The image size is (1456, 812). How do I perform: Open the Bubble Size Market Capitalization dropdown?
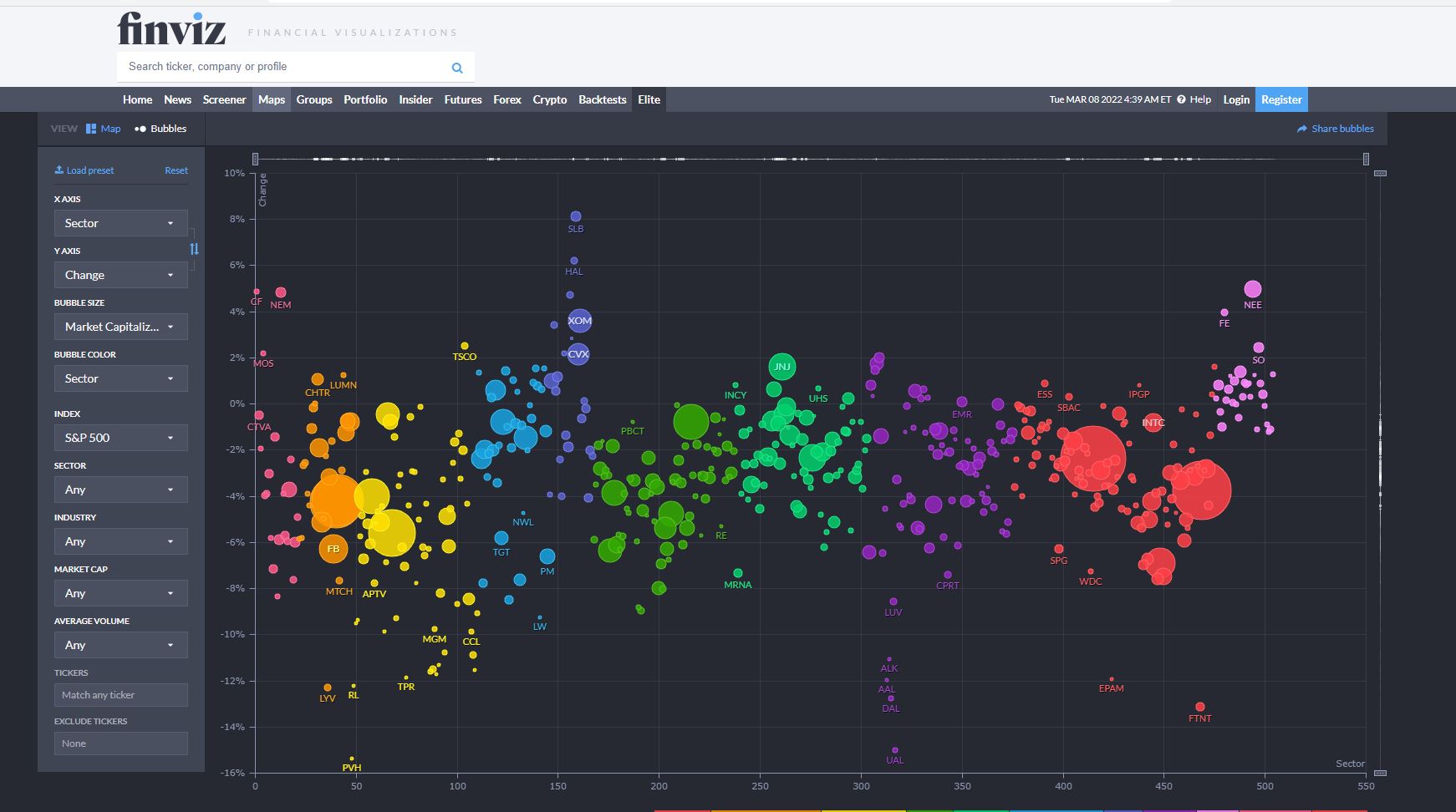[121, 327]
